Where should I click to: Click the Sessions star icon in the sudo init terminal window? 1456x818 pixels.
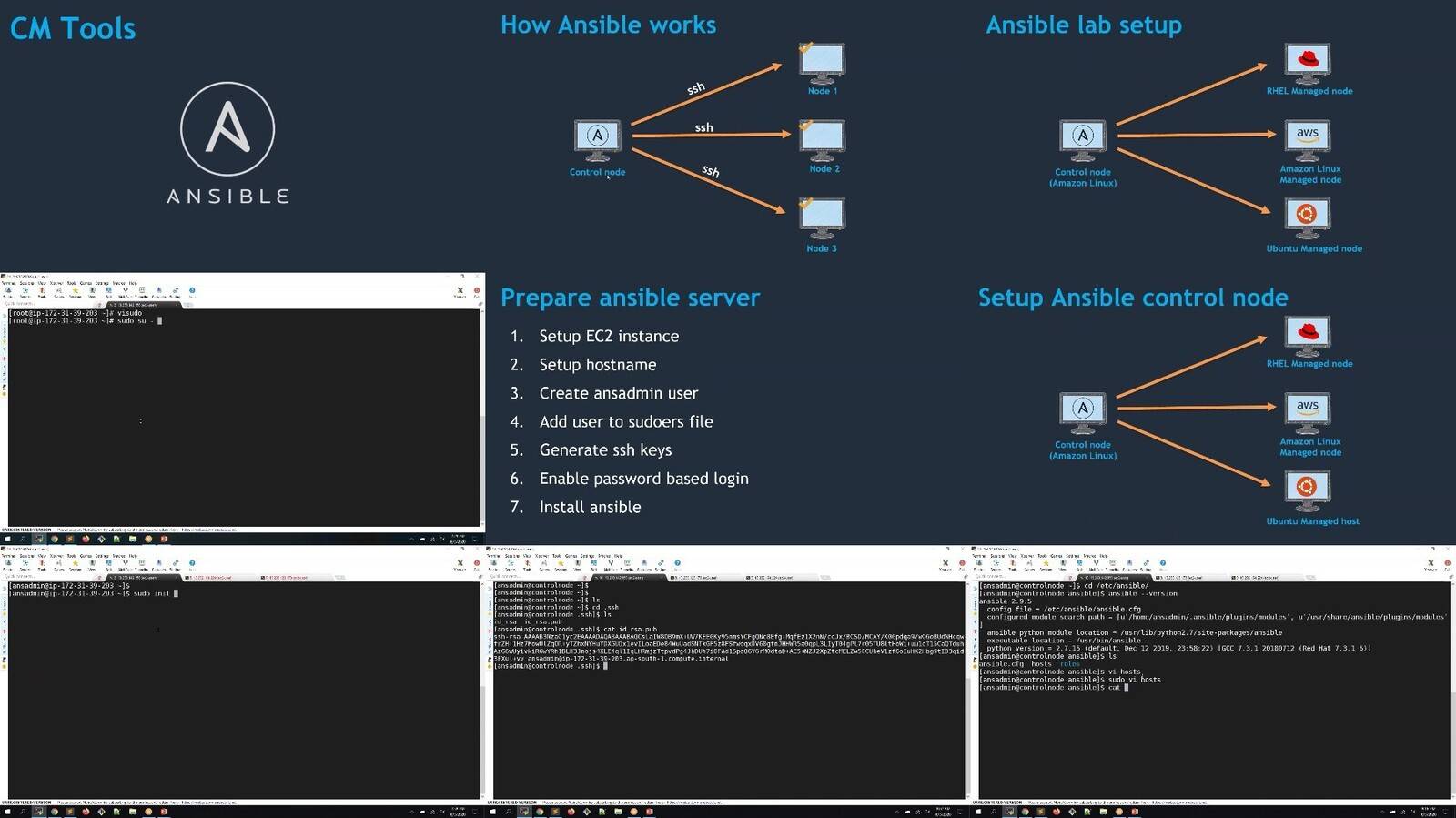pos(76,565)
